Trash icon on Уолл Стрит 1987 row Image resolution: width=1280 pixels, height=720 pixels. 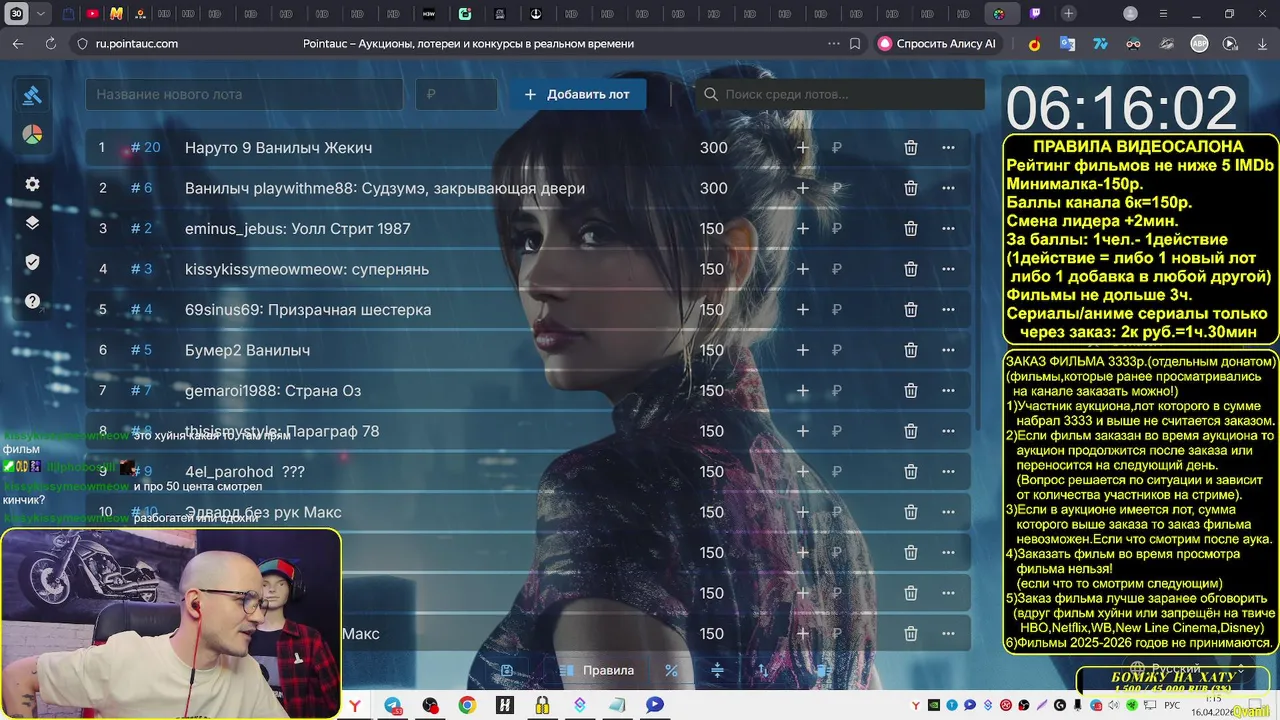click(911, 229)
